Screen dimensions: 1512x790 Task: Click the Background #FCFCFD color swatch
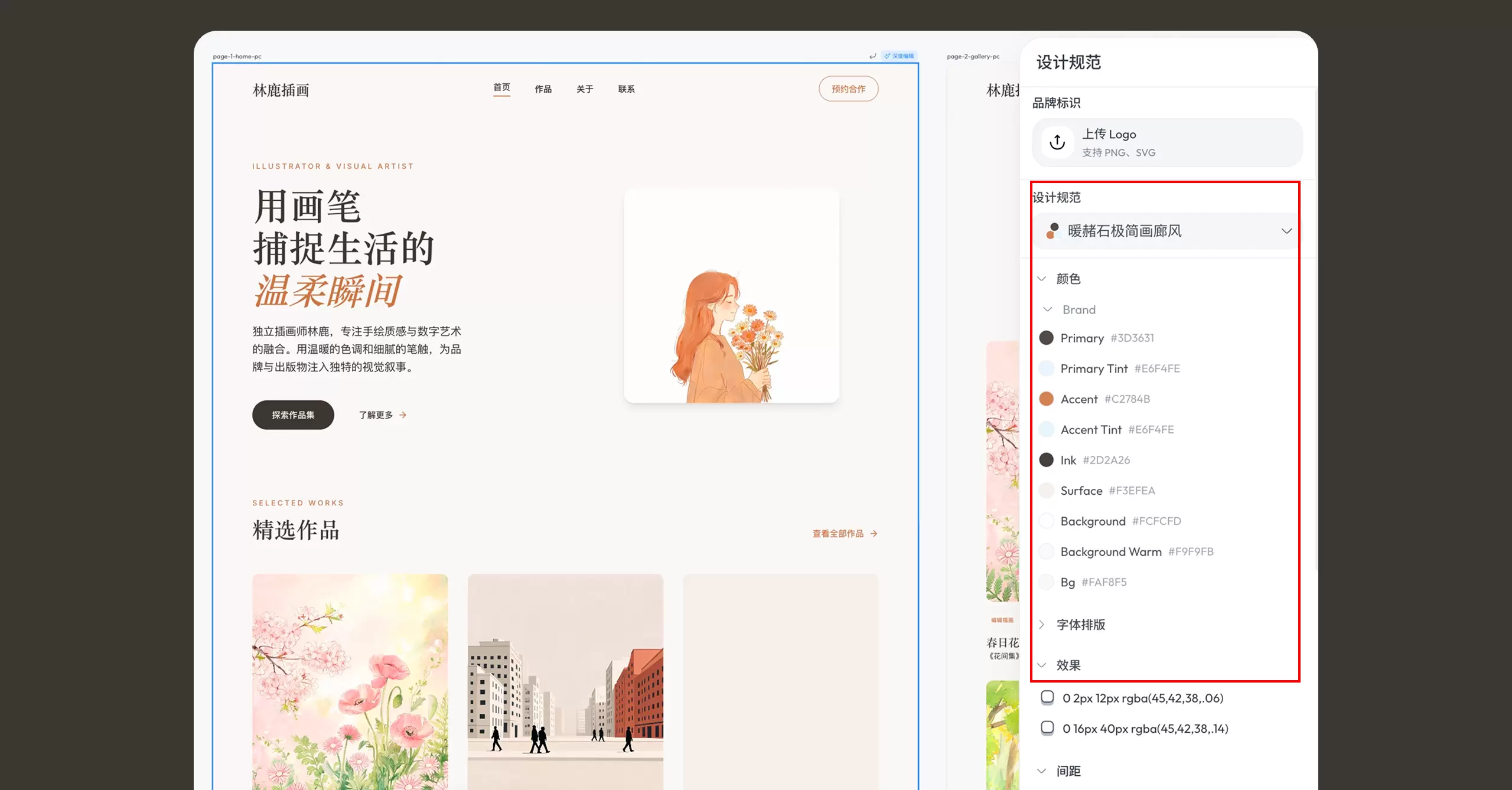pyautogui.click(x=1046, y=521)
